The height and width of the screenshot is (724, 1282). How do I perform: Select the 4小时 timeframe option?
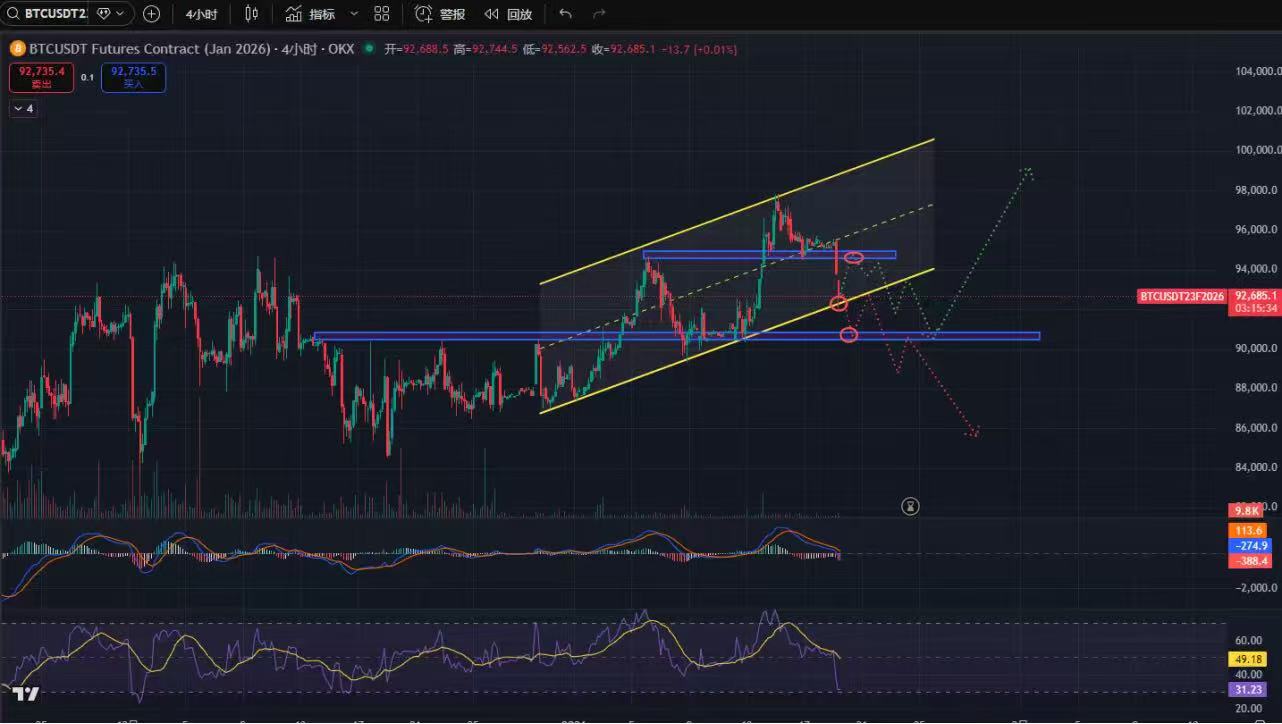[x=201, y=14]
